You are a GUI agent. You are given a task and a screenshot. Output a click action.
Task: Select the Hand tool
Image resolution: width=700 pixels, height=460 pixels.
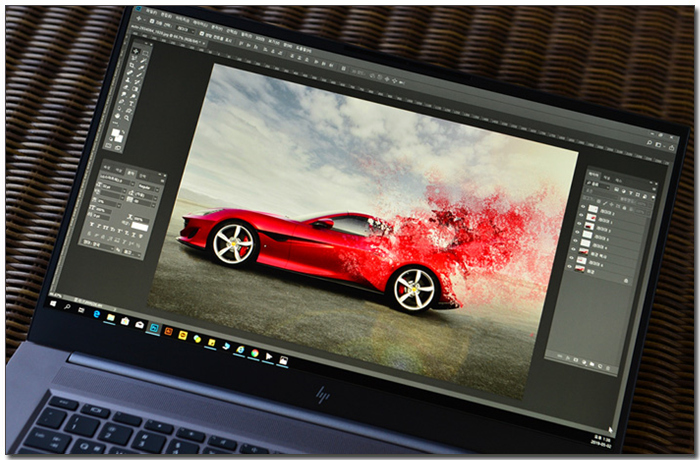[x=117, y=116]
